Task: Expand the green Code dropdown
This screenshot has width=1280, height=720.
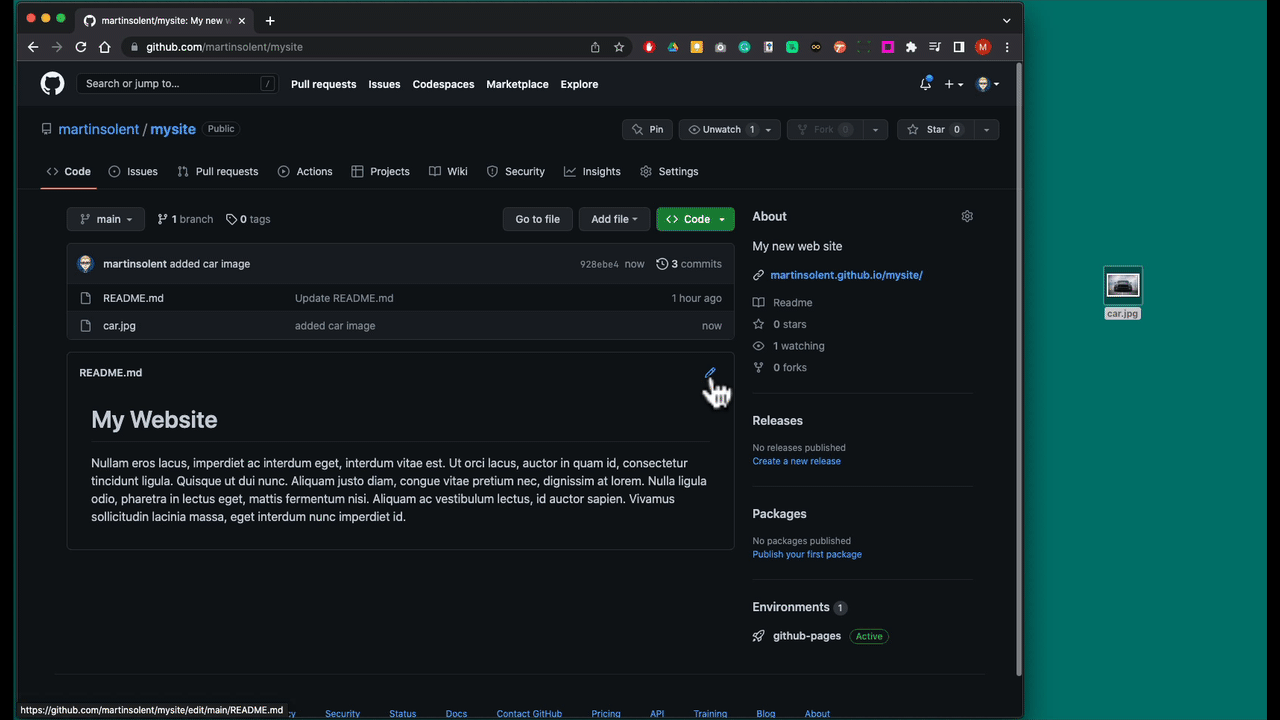Action: click(695, 219)
